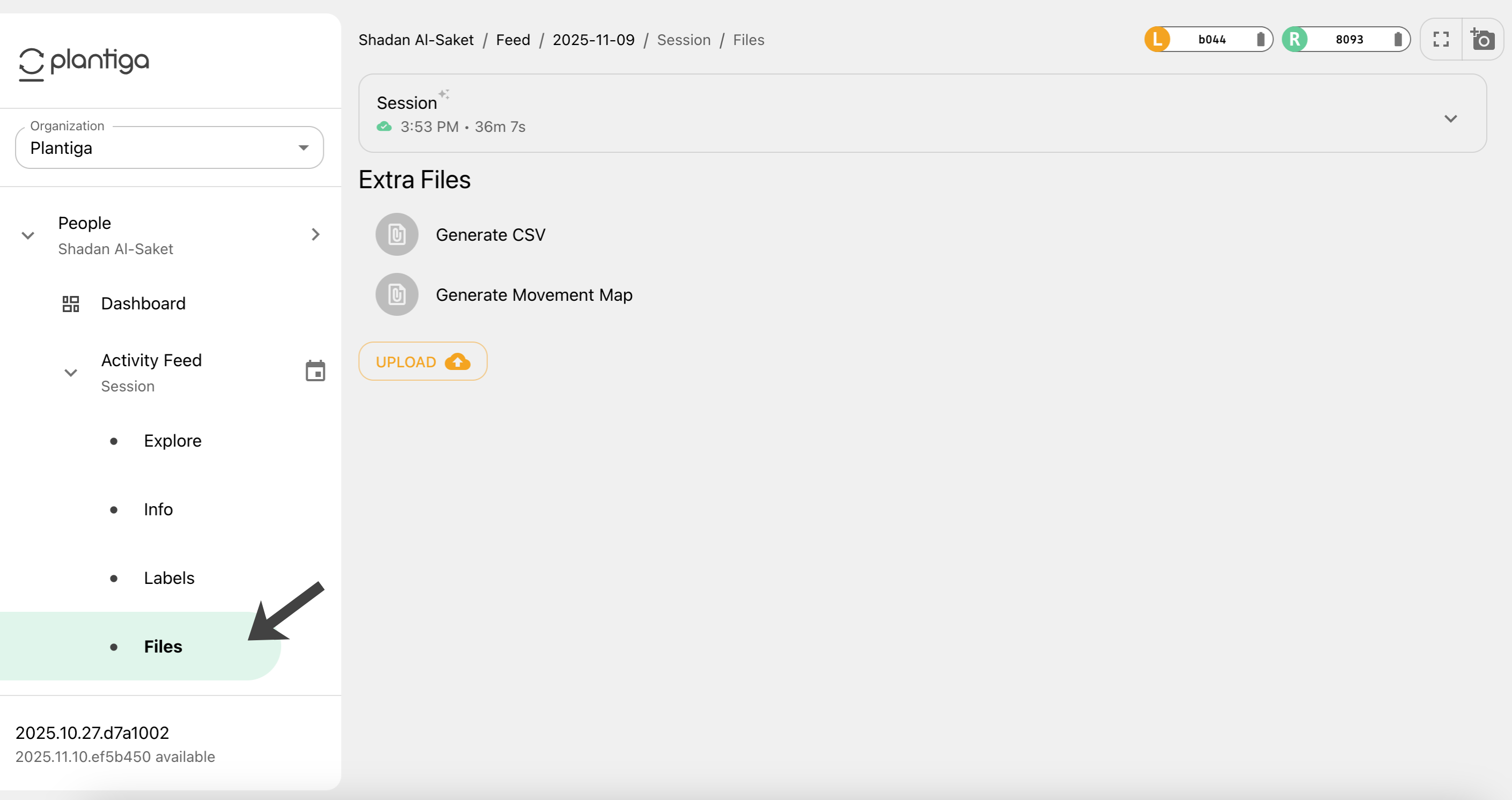Open People list right arrow
This screenshot has width=1512, height=800.
[x=315, y=235]
